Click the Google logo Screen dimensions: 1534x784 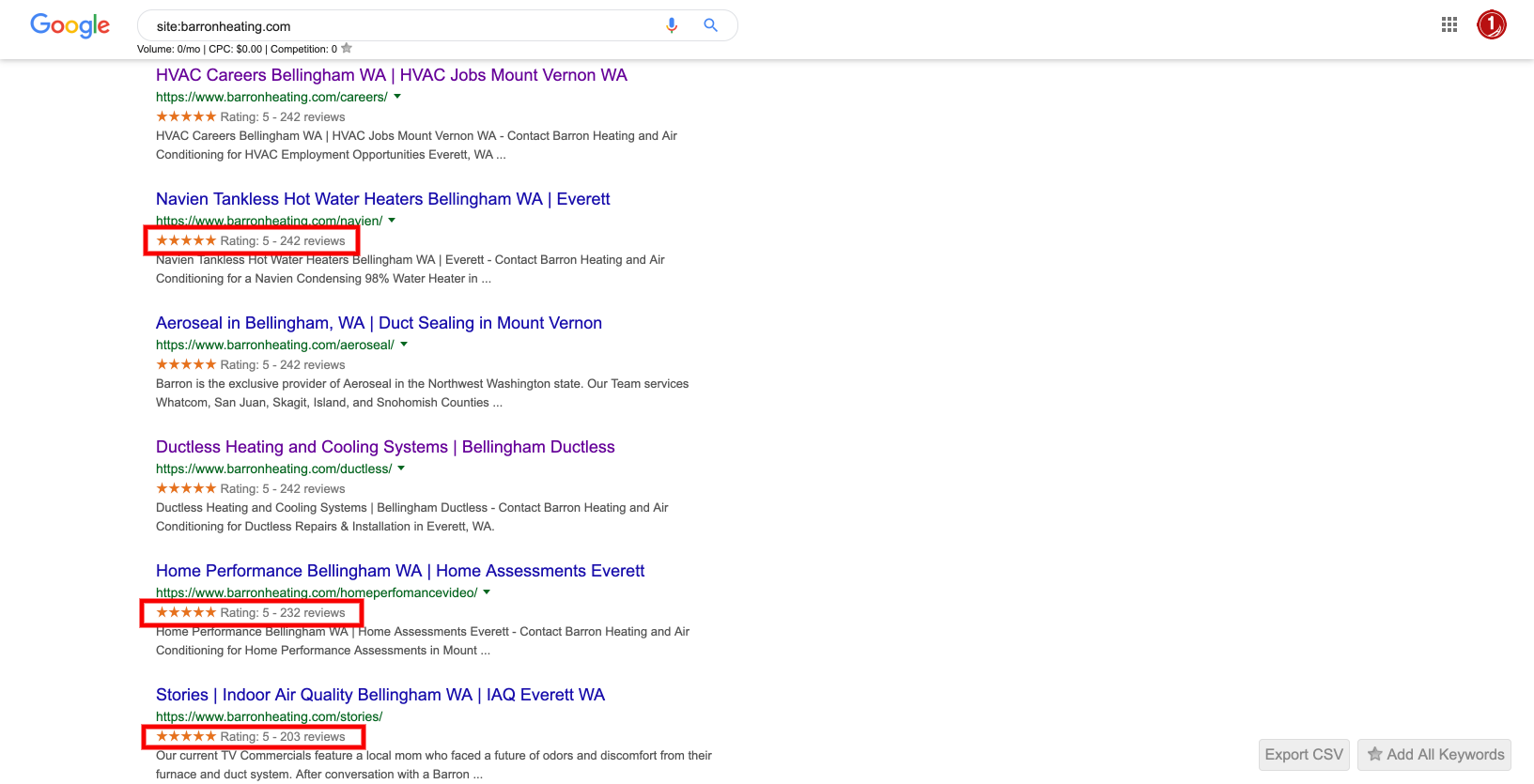pos(70,25)
